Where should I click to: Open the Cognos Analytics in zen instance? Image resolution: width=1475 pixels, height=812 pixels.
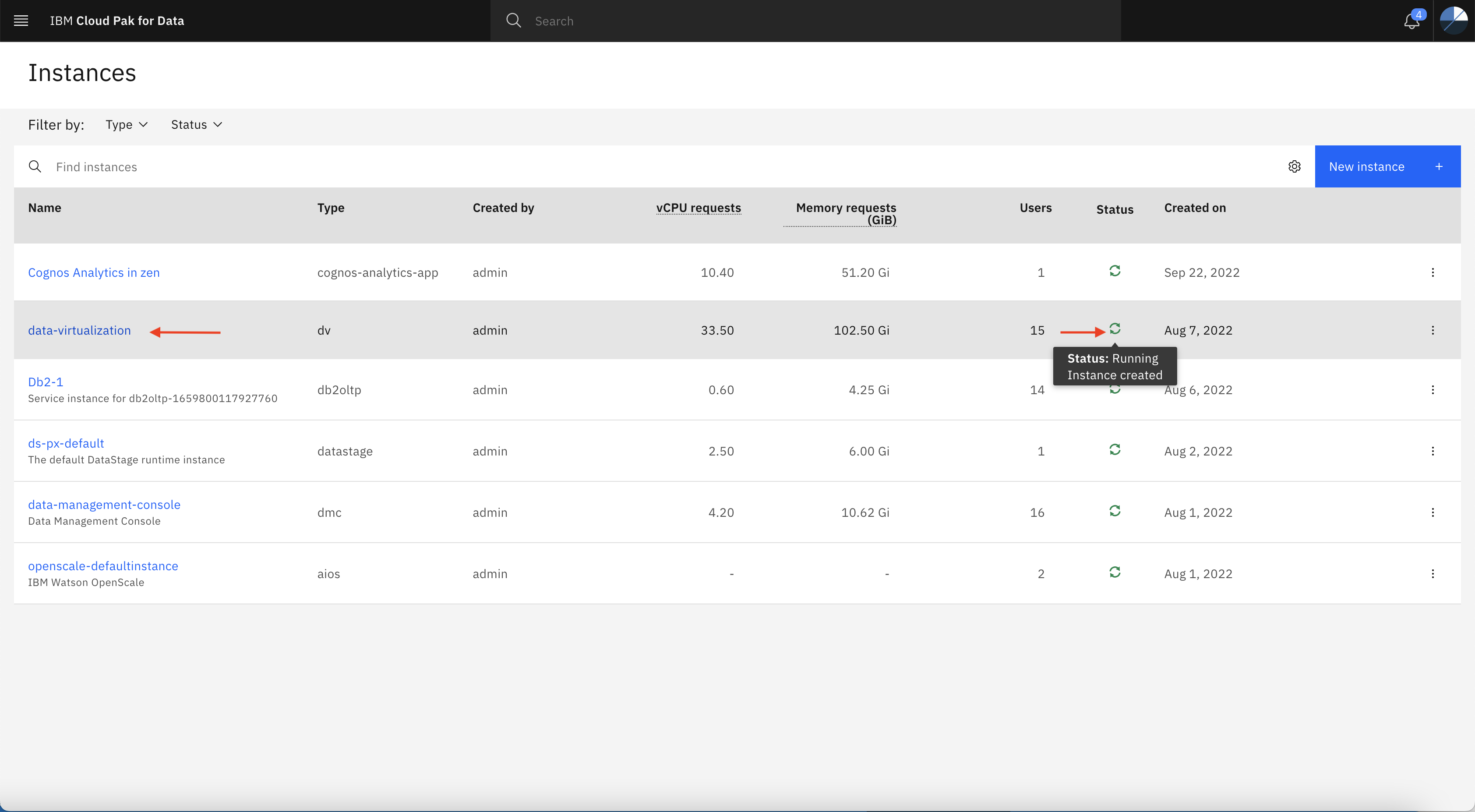pos(94,272)
